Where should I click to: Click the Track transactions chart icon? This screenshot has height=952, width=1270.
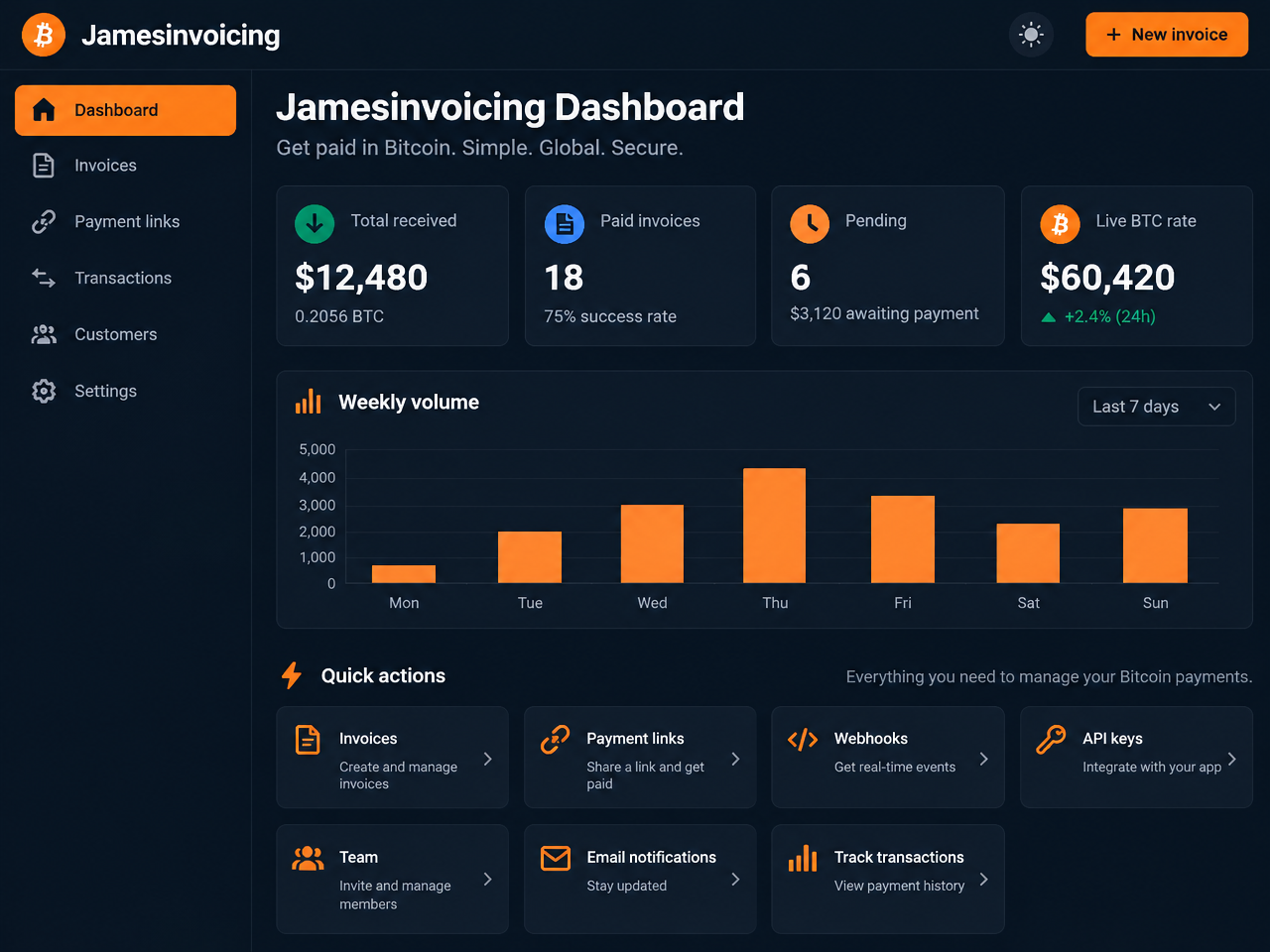[803, 858]
